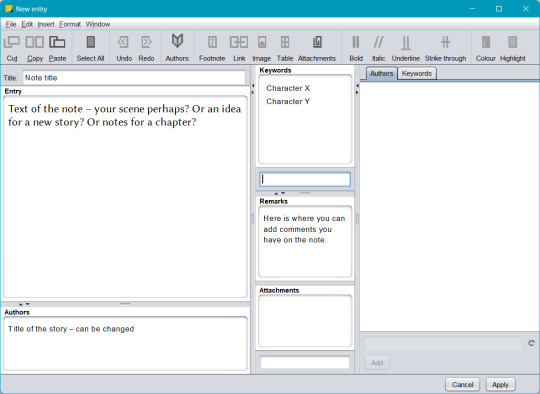Viewport: 540px width, 394px height.
Task: Switch to the Authors tab
Action: [x=381, y=73]
